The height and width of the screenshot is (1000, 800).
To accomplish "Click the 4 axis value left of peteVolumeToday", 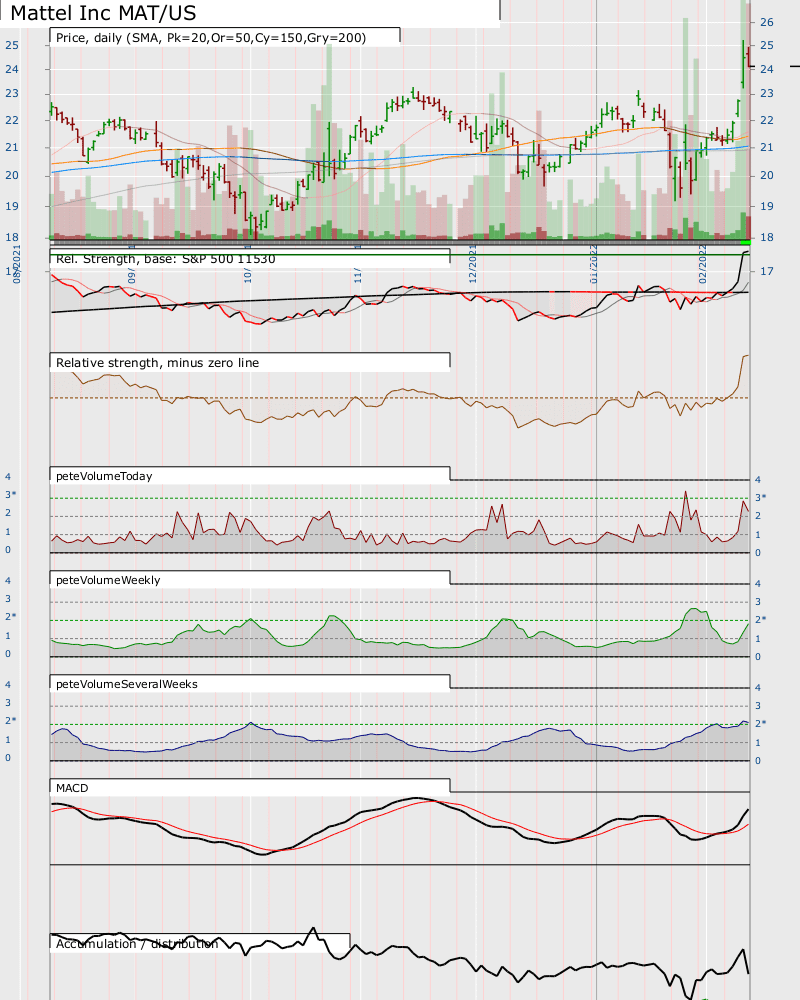I will point(8,477).
